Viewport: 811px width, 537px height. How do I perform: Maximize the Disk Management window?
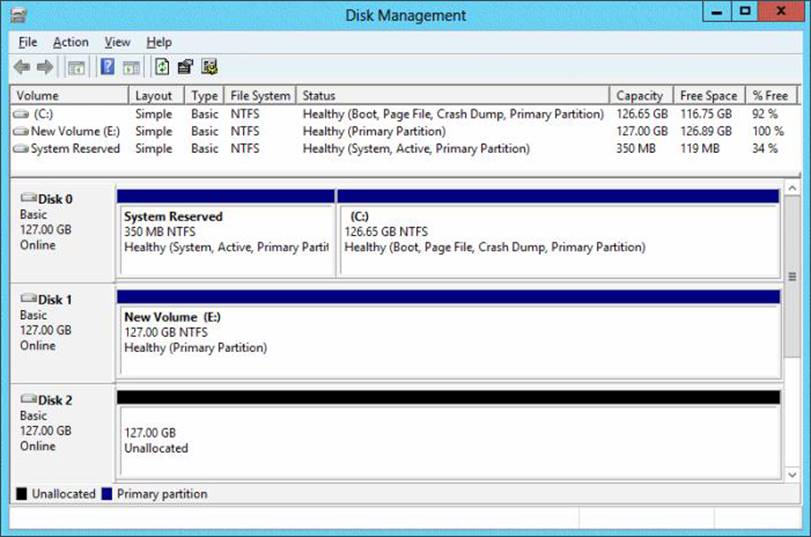pyautogui.click(x=745, y=12)
